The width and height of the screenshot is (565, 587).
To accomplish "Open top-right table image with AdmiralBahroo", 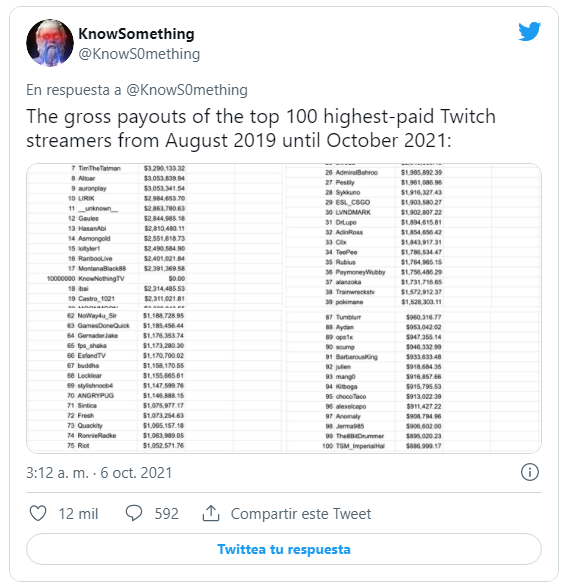I will click(413, 236).
